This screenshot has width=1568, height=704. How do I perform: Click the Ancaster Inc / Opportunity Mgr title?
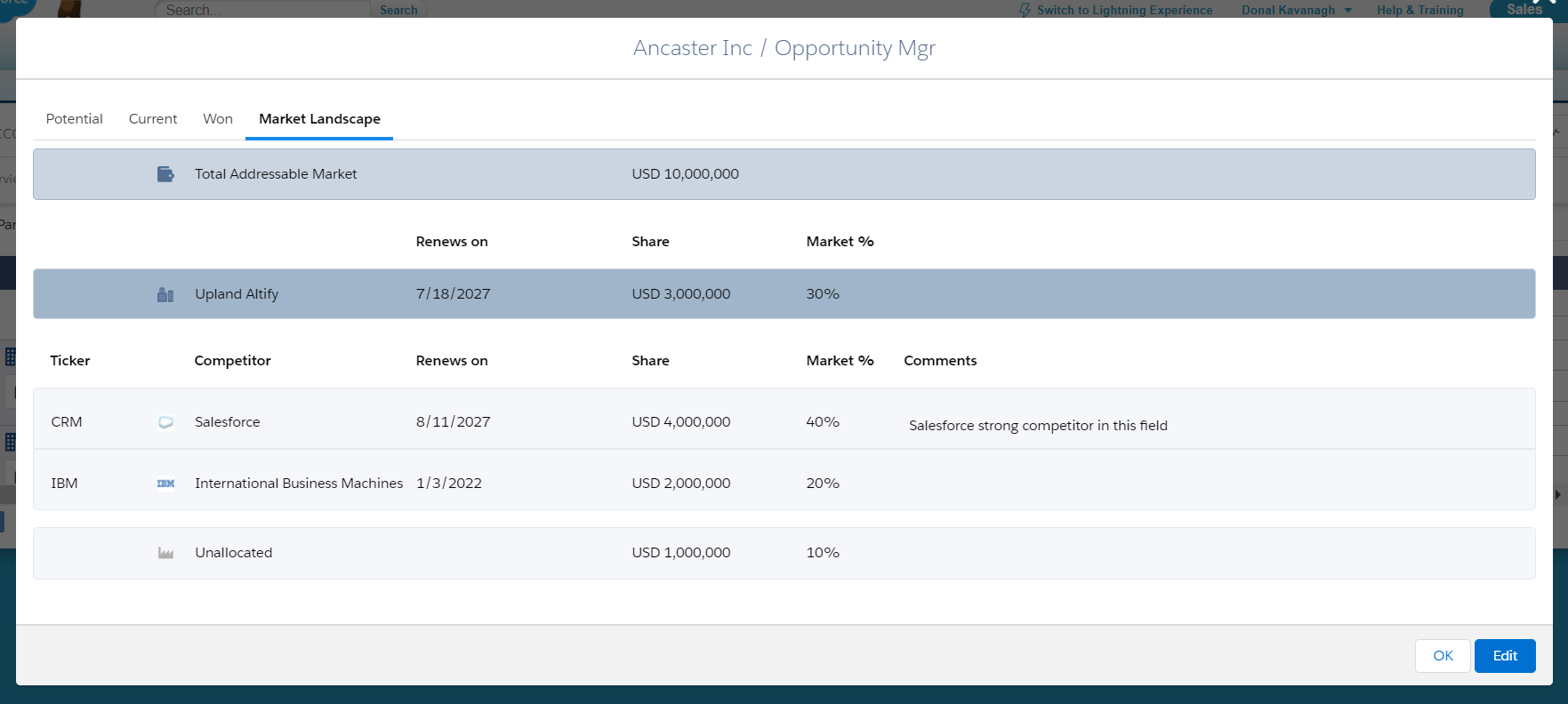[x=784, y=48]
